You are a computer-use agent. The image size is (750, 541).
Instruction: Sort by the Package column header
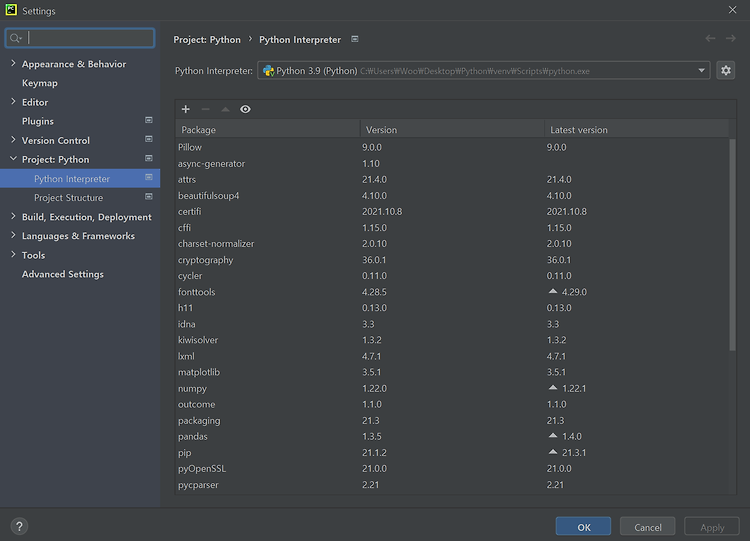[x=268, y=130]
